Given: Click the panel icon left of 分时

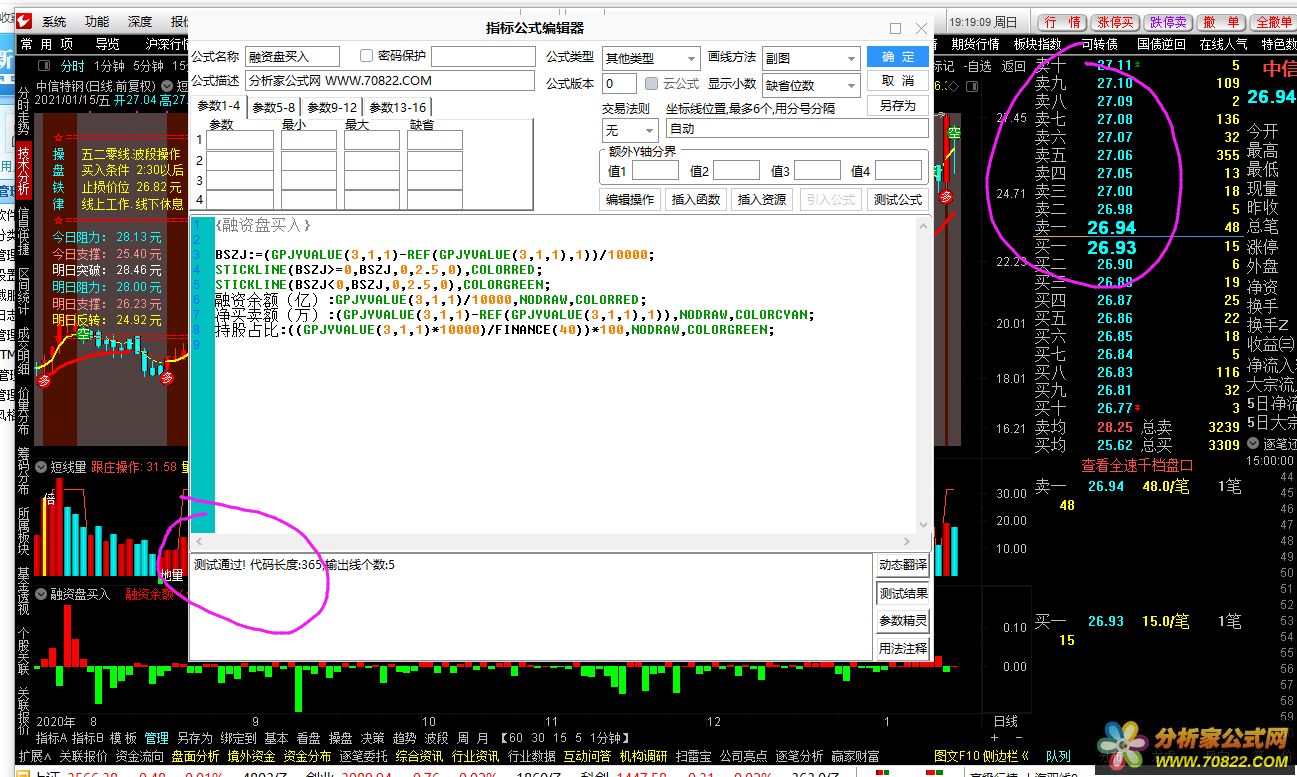Looking at the screenshot, I should [46, 66].
